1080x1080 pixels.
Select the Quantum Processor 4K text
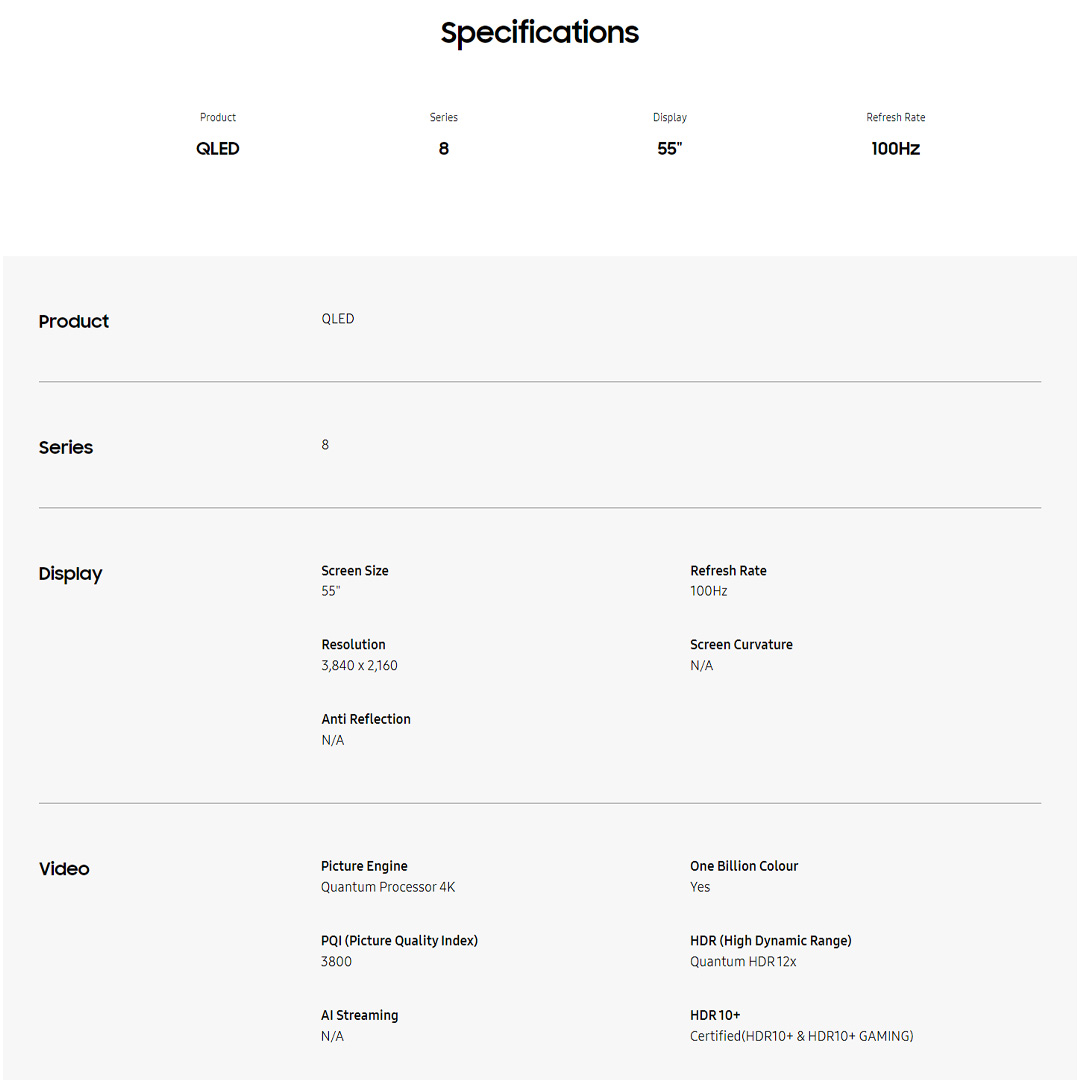point(388,887)
